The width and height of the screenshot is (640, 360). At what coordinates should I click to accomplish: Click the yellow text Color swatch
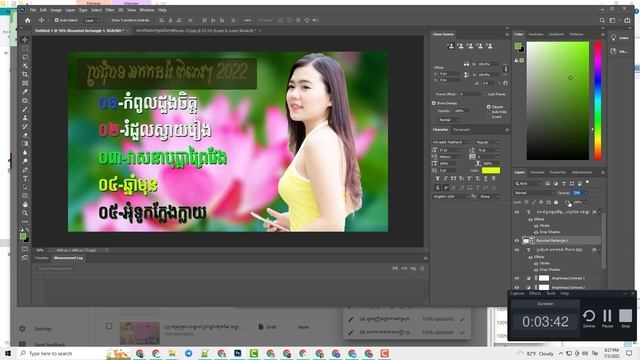coord(491,170)
